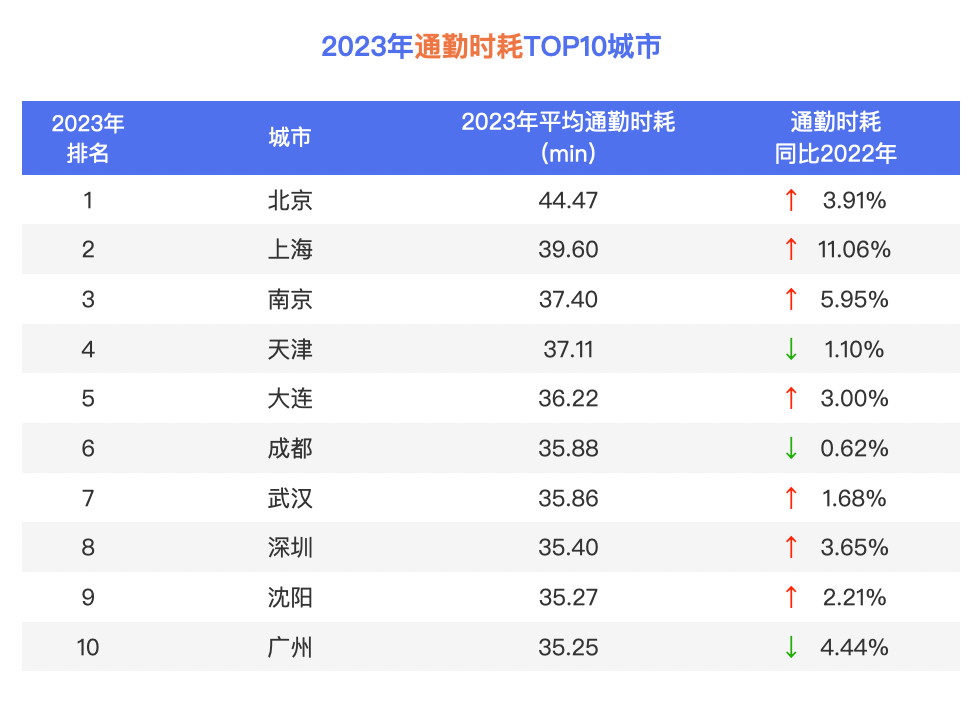The image size is (980, 702).
Task: Click rank number 1 in 北京 row
Action: [x=88, y=201]
